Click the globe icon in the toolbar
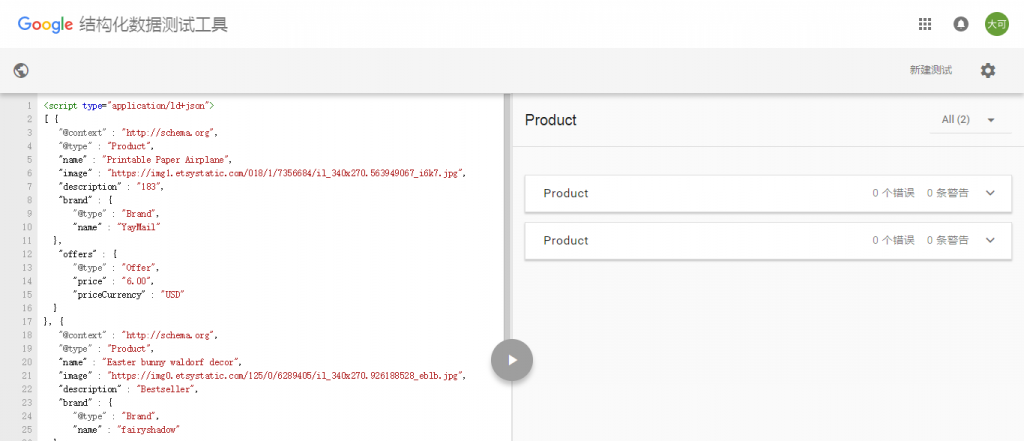 [21, 70]
